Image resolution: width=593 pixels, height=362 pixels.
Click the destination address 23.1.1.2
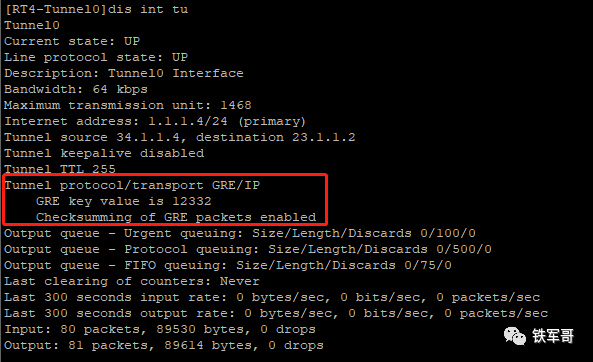324,137
